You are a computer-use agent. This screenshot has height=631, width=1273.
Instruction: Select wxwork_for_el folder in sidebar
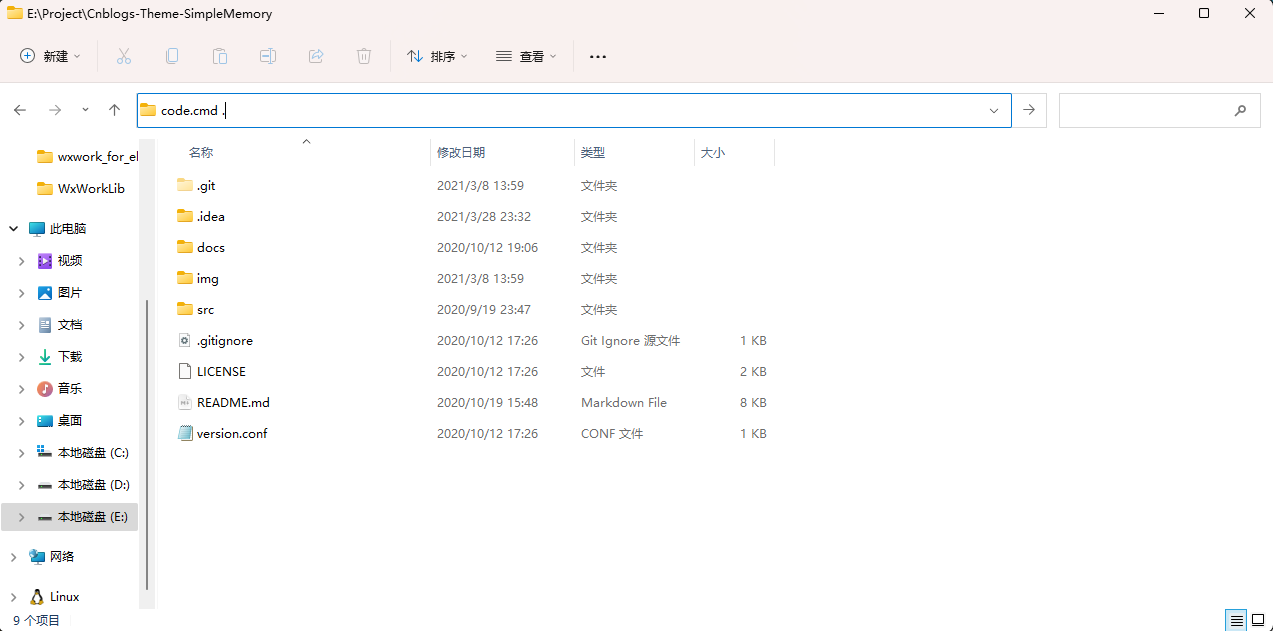click(87, 157)
